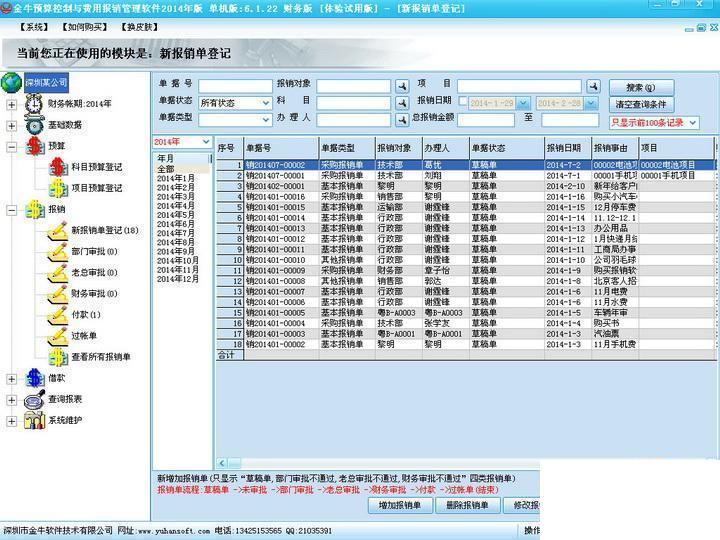Click the 项目预算登记 icon
This screenshot has width=720, height=540.
pyautogui.click(x=58, y=188)
